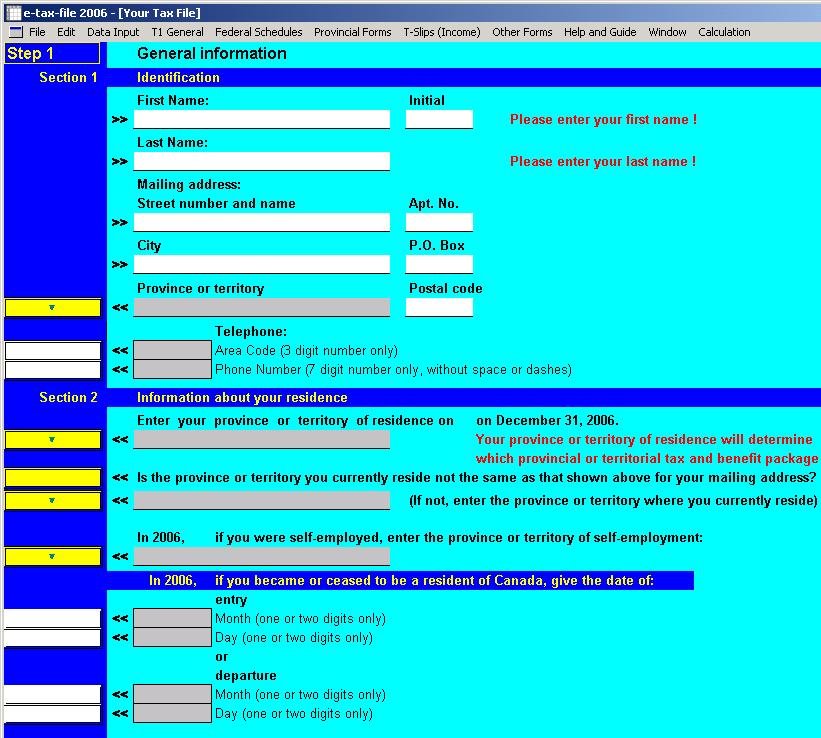821x738 pixels.
Task: Click in the First Name field
Action: 262,119
